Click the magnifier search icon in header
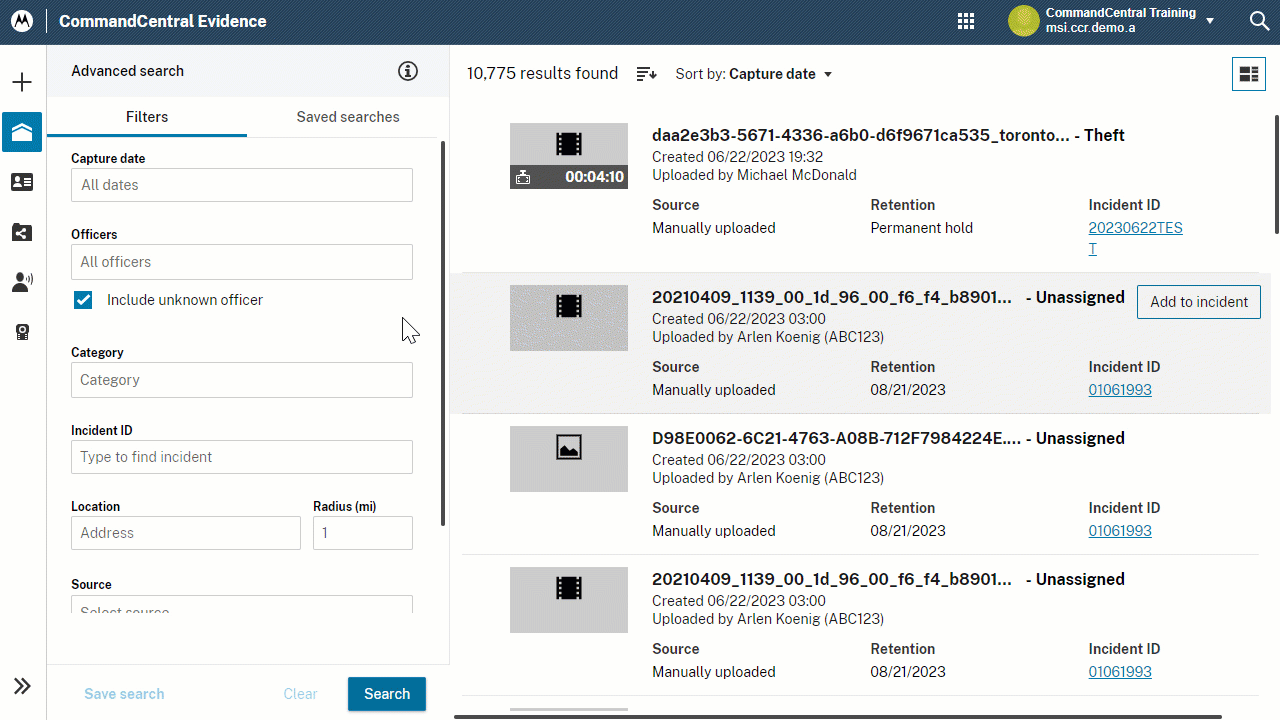Image resolution: width=1280 pixels, height=720 pixels. click(1259, 21)
